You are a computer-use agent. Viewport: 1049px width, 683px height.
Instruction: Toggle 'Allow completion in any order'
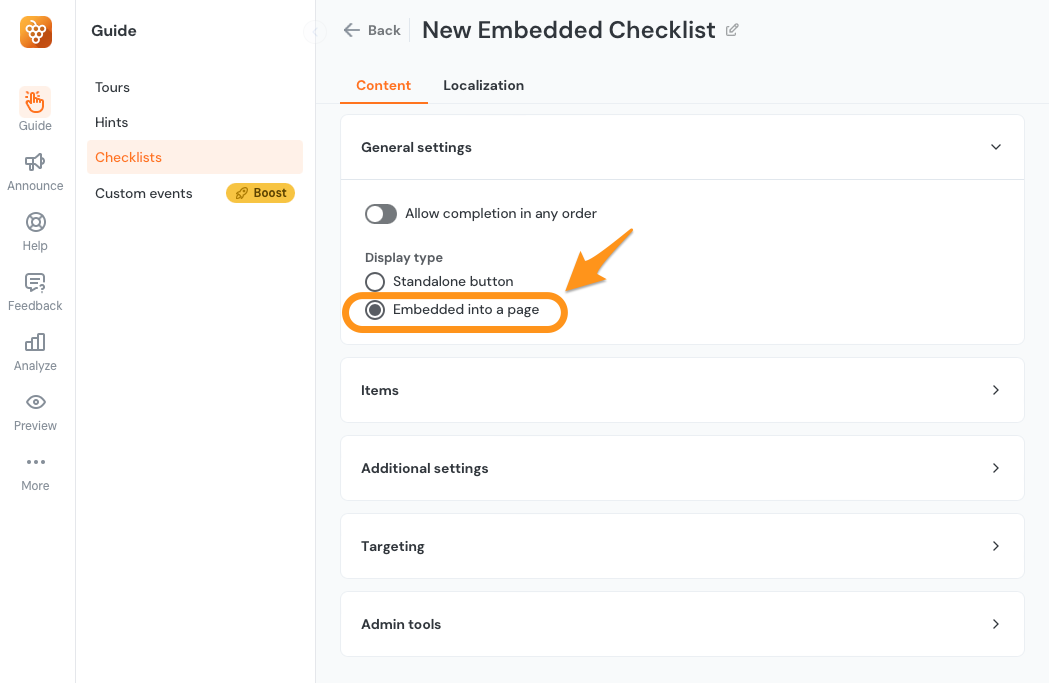[380, 214]
